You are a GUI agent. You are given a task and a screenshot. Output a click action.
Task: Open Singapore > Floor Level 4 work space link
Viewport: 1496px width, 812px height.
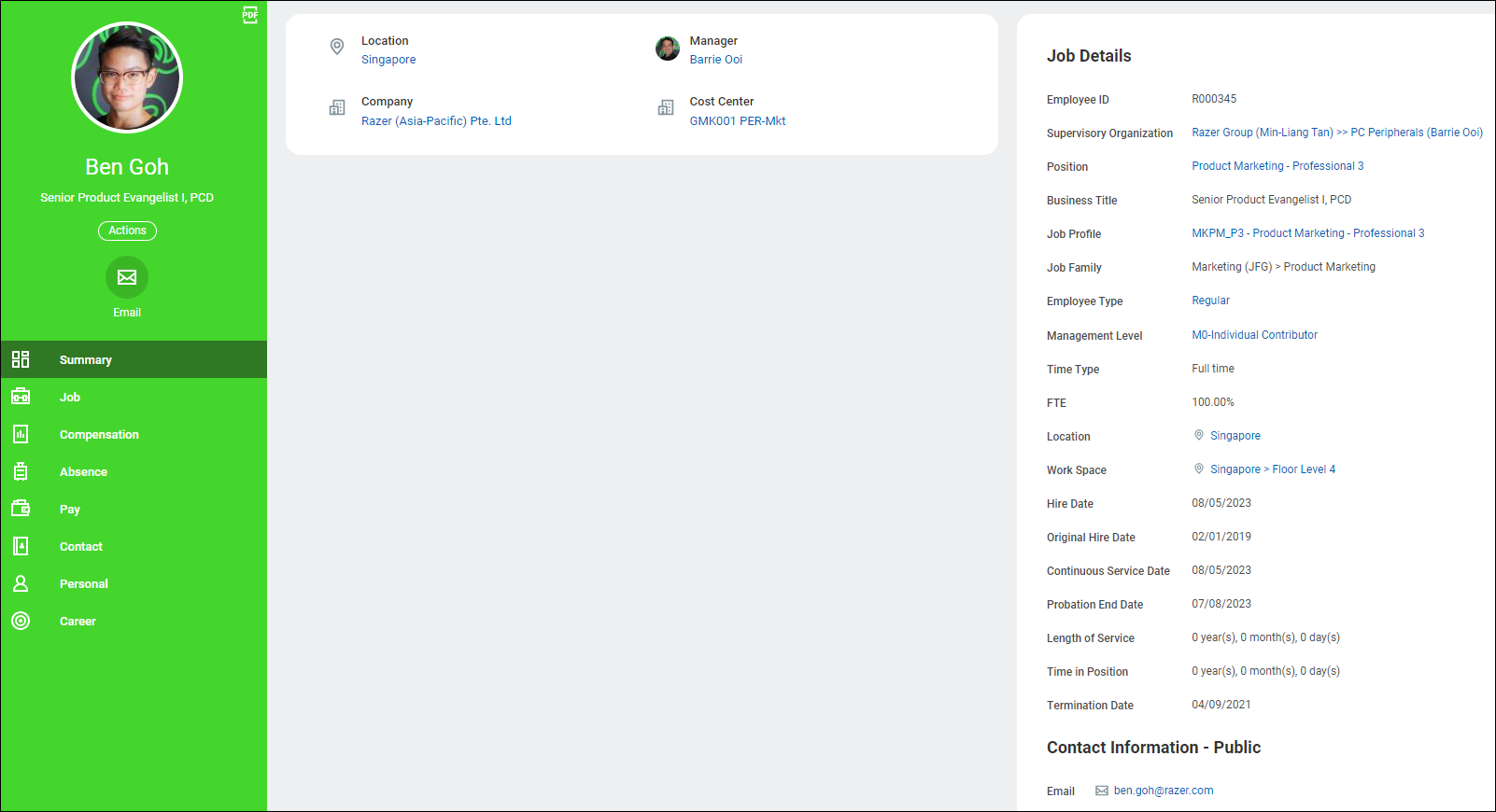(x=1273, y=469)
